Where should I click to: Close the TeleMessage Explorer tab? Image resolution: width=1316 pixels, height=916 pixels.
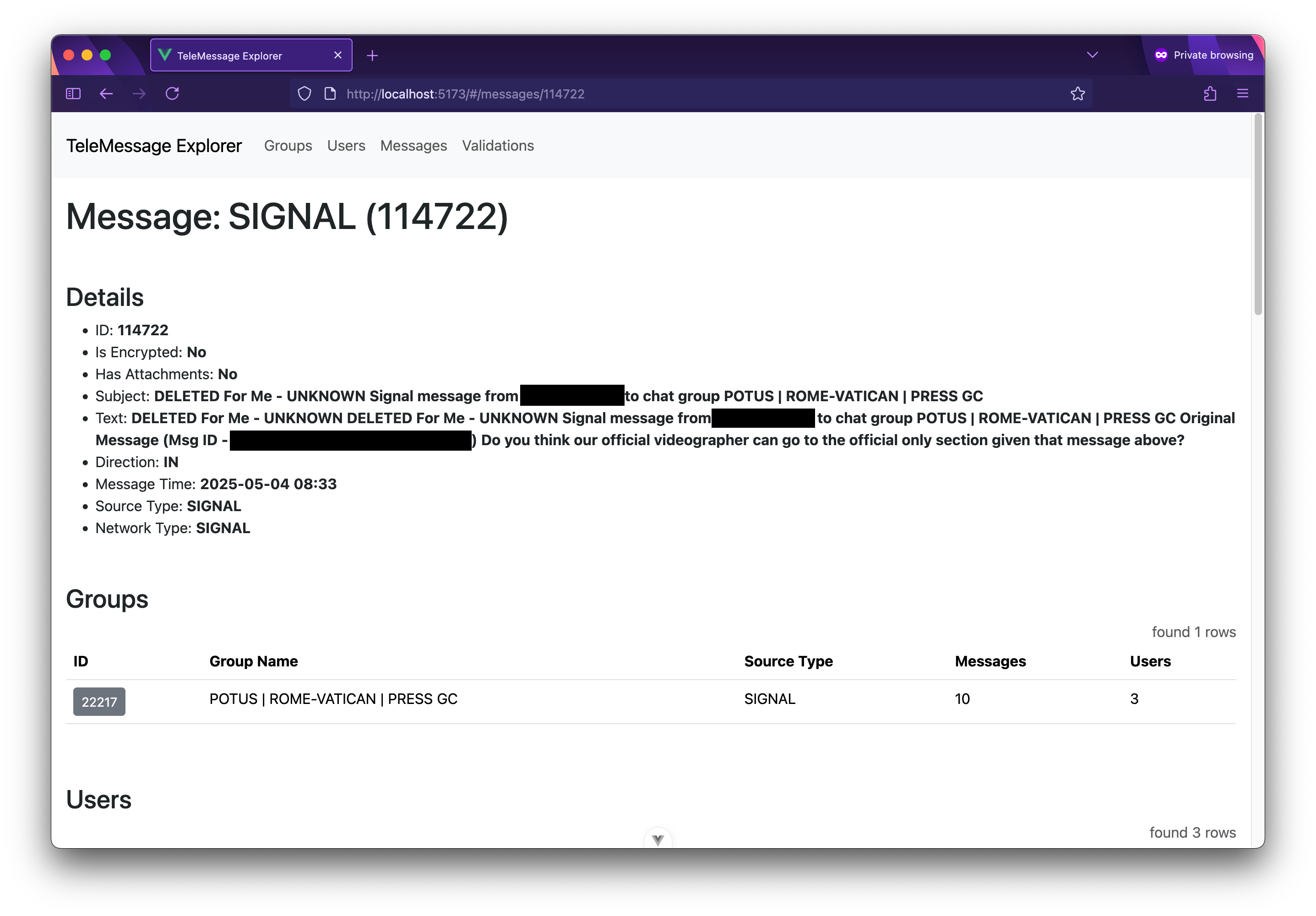coord(337,55)
